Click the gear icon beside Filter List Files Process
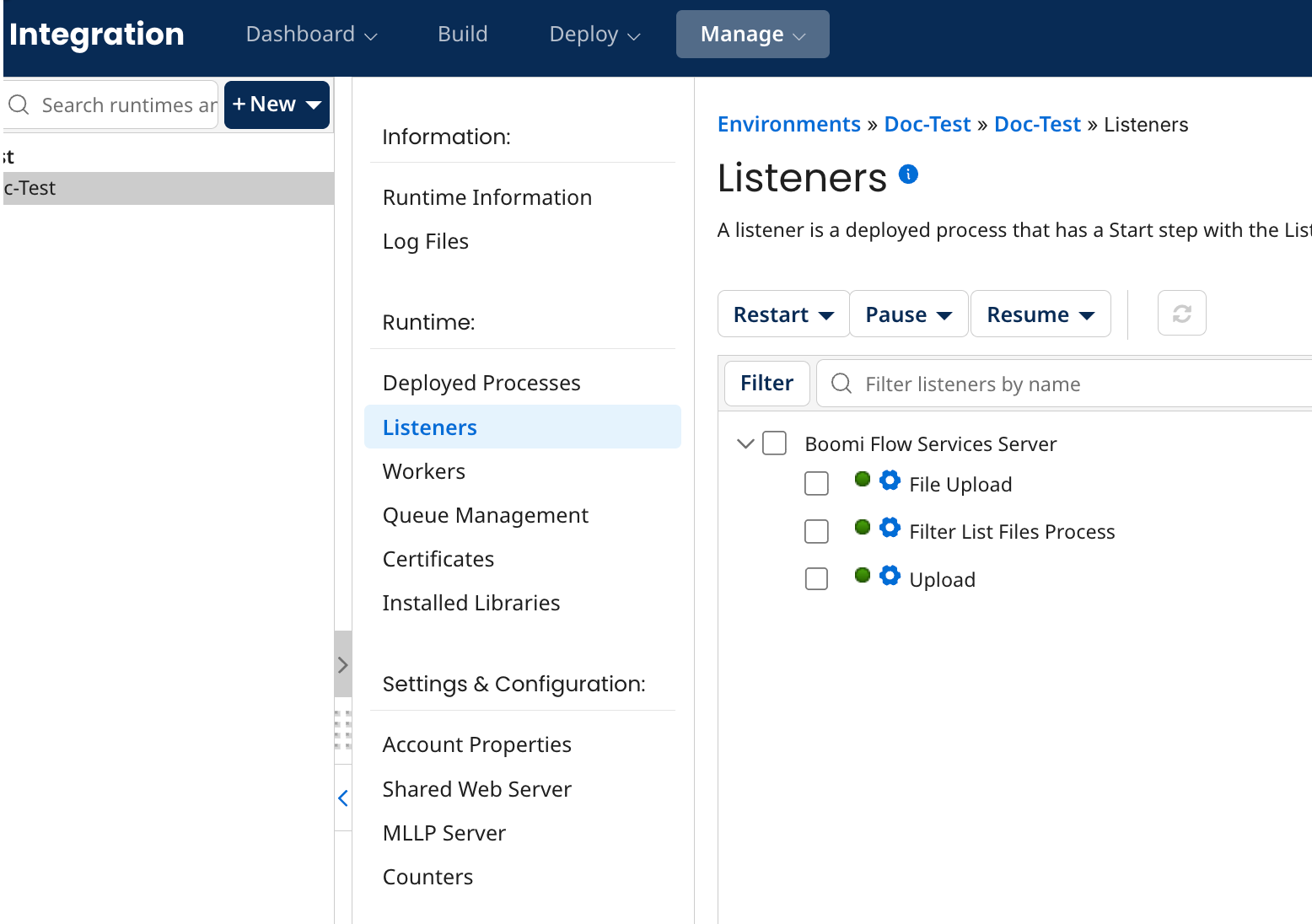This screenshot has height=924, width=1312. pos(890,528)
